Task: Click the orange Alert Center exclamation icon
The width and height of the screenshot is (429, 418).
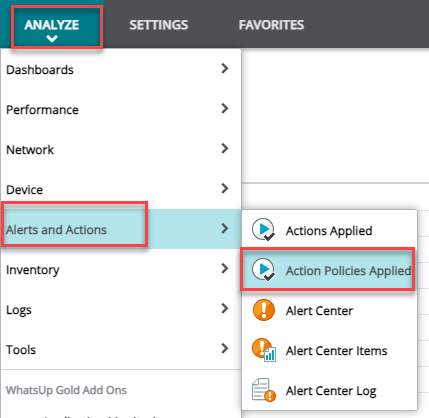Action: pos(264,310)
